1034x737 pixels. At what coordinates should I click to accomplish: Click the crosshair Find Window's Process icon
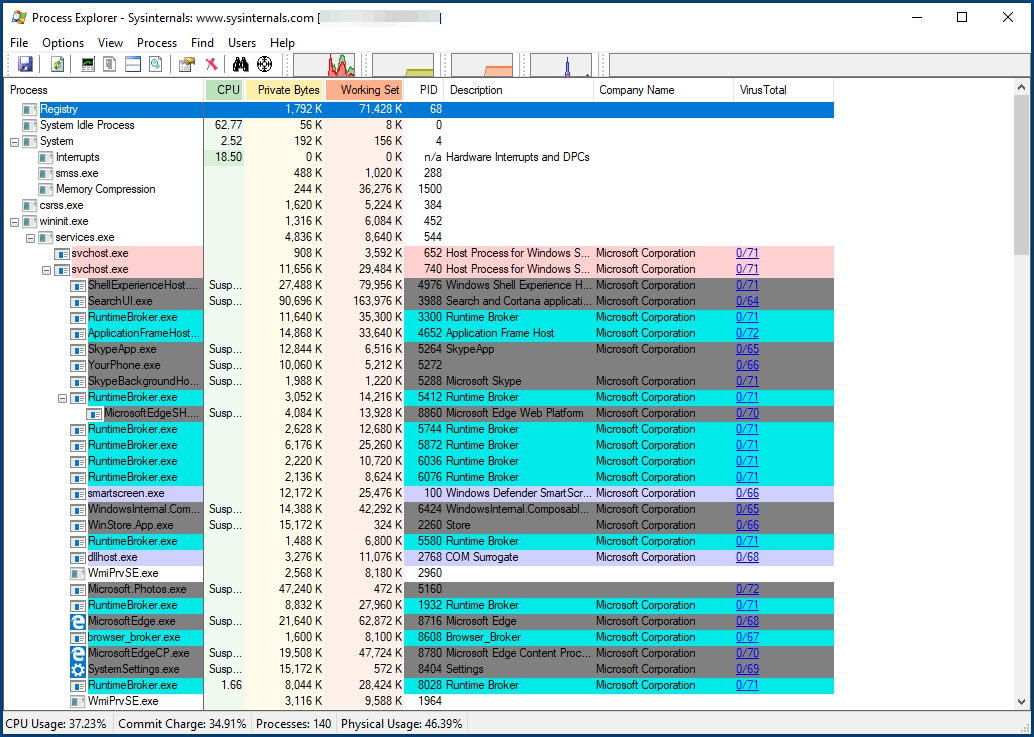coord(265,64)
